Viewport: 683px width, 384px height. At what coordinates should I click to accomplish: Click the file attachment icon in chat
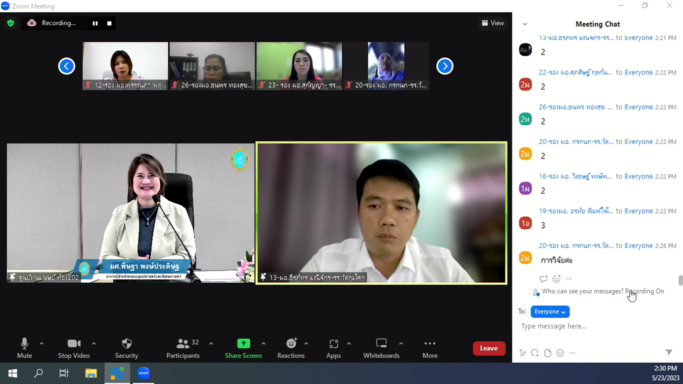tap(548, 353)
